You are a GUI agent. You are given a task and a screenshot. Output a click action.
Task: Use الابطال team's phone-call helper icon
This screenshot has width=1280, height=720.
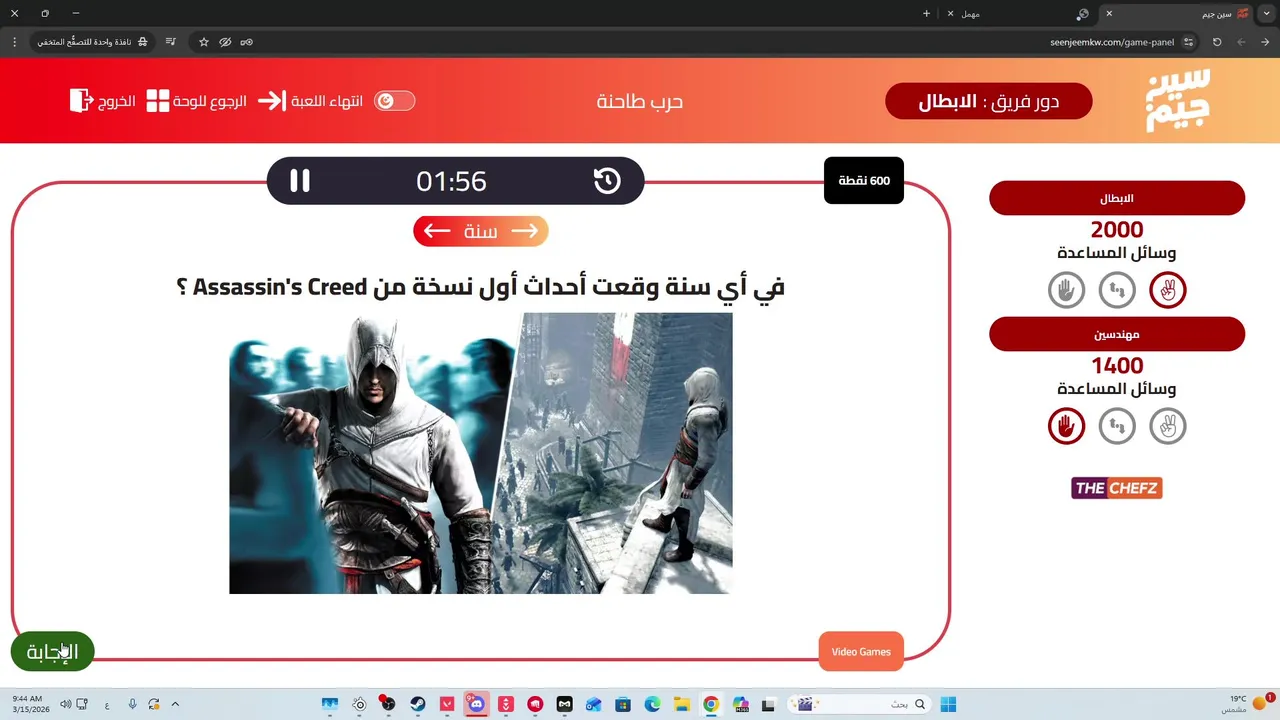(1117, 291)
